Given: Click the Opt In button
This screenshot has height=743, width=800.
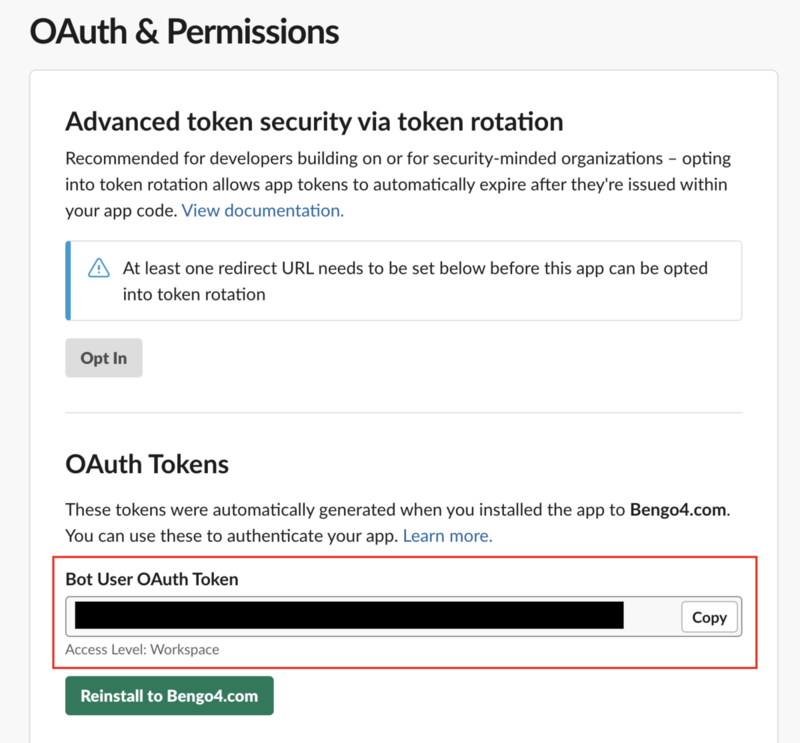Looking at the screenshot, I should 104,358.
